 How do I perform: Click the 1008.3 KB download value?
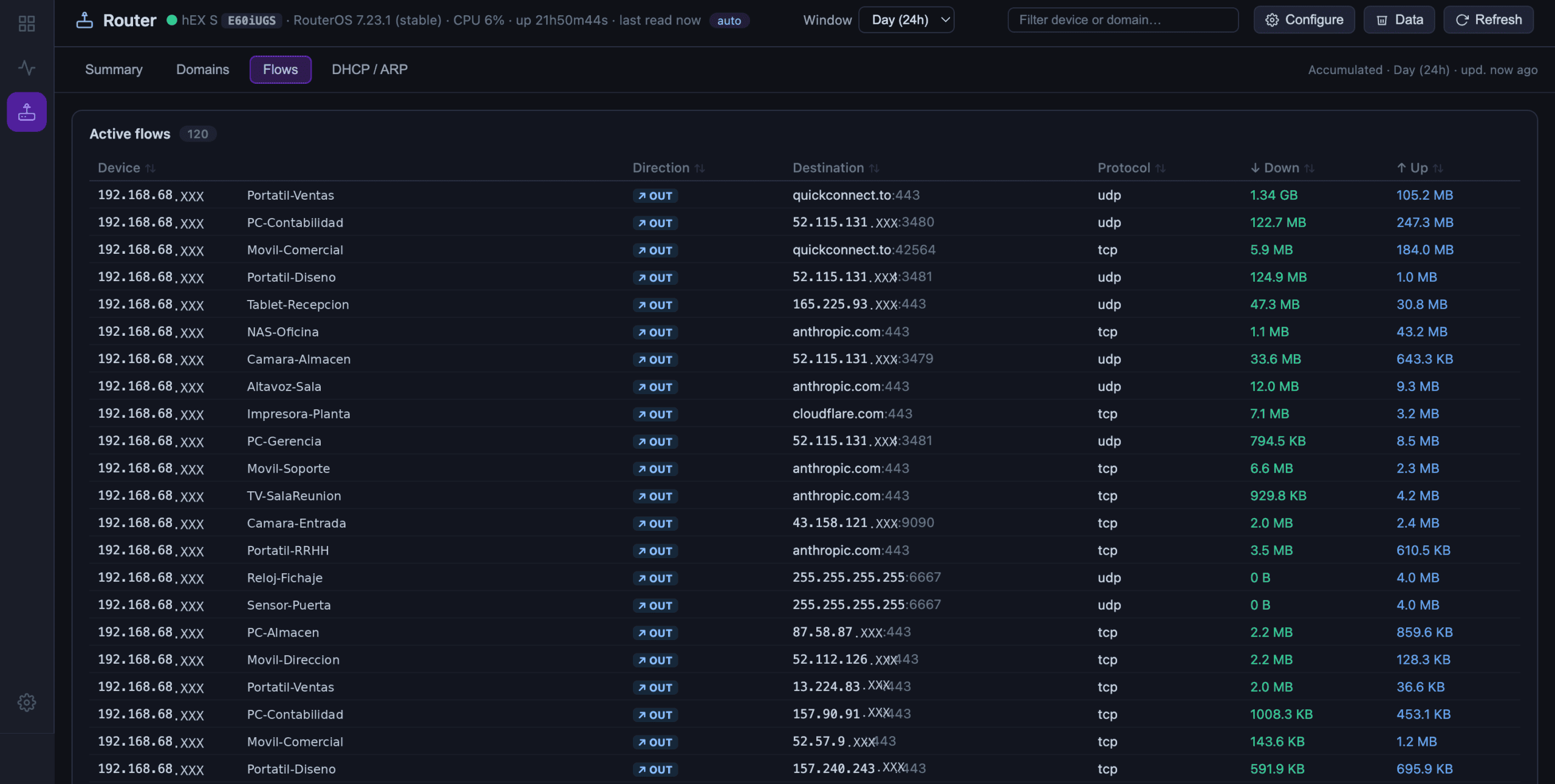click(x=1281, y=714)
